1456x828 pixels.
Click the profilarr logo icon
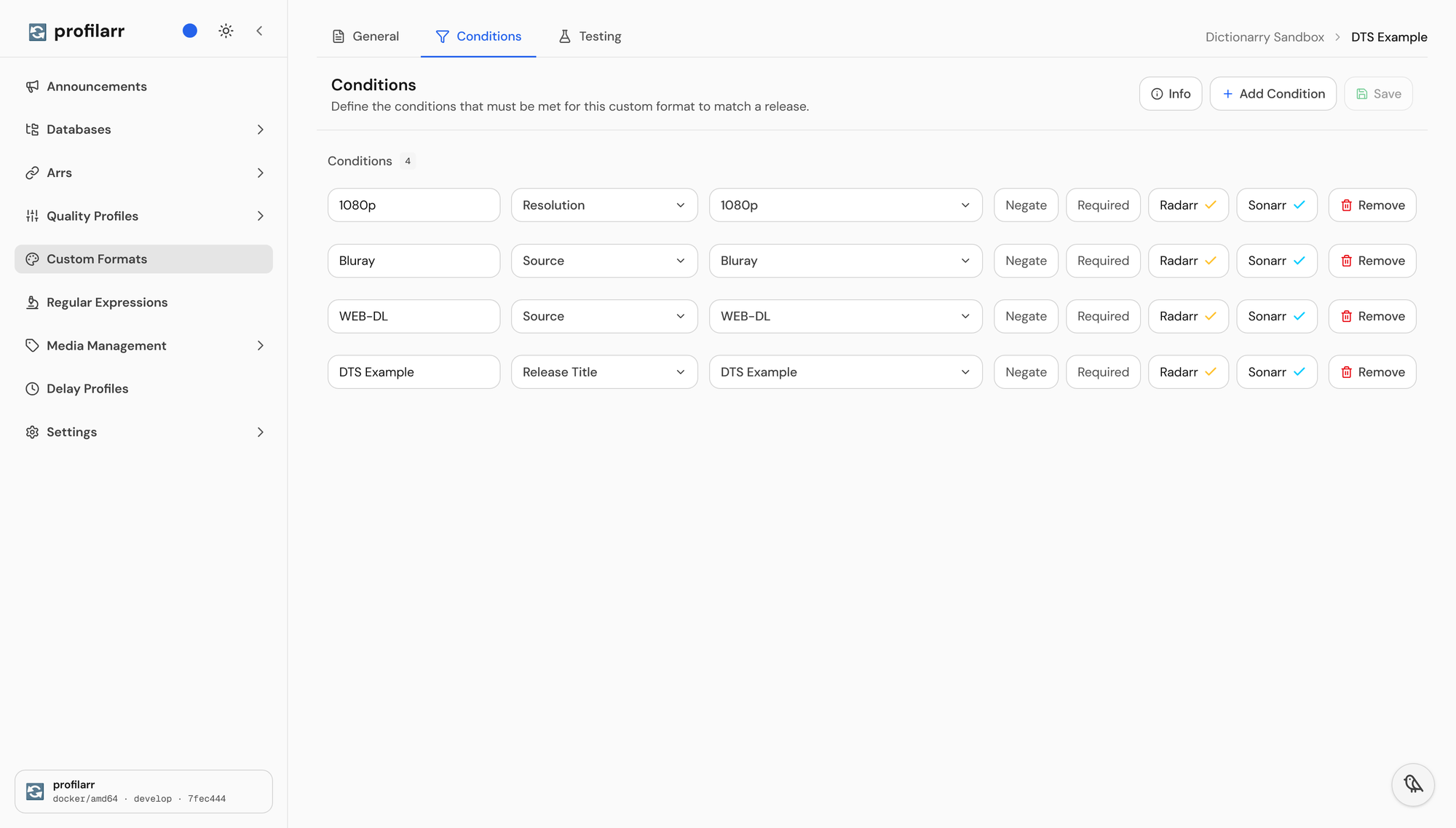[x=37, y=31]
